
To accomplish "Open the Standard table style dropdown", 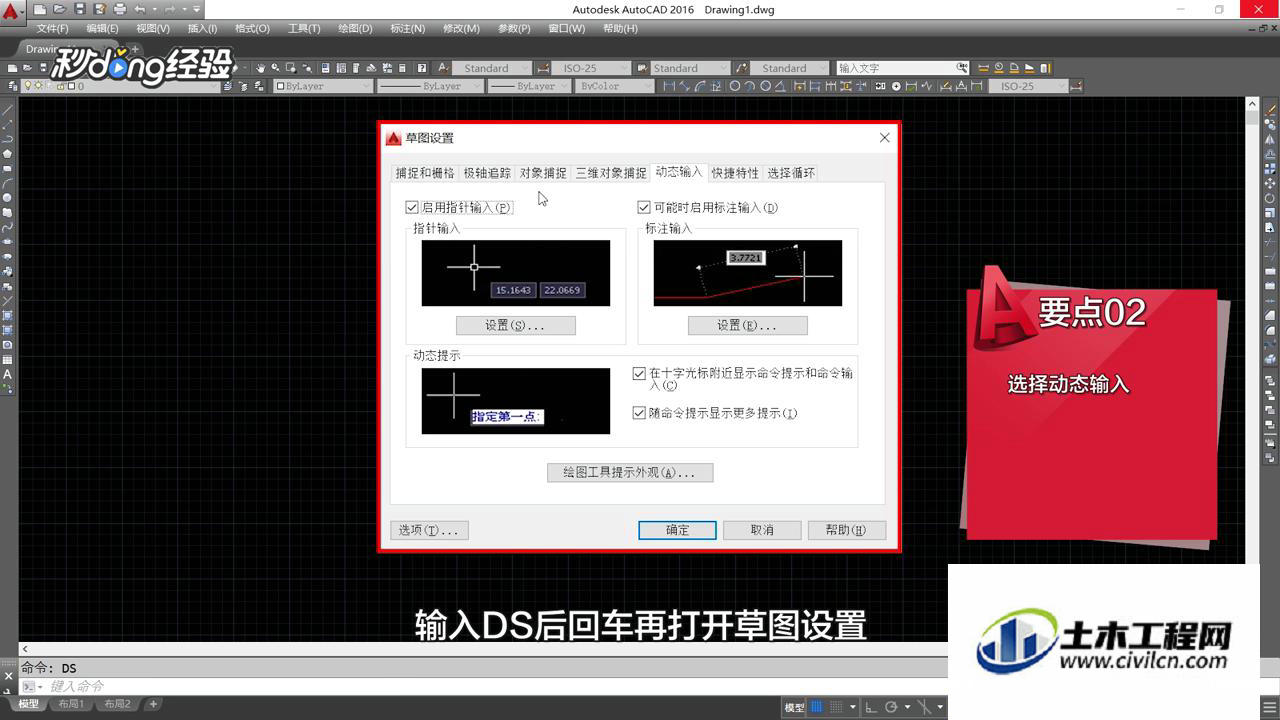I will (x=722, y=68).
